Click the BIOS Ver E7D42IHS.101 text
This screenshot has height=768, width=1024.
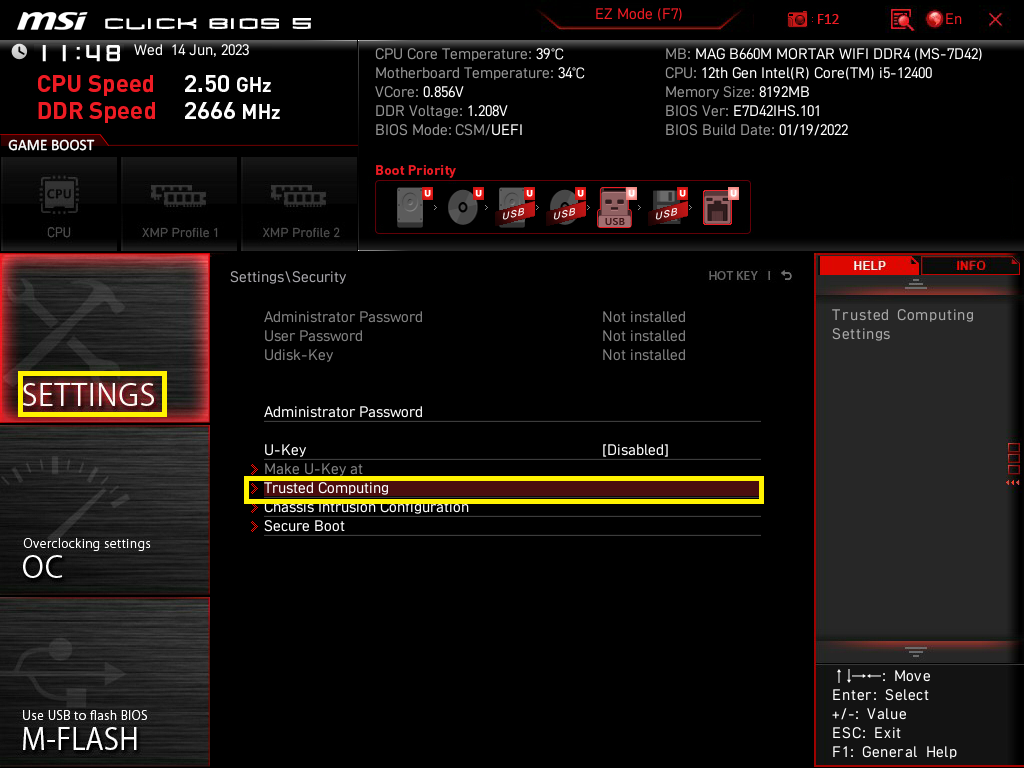(x=743, y=111)
